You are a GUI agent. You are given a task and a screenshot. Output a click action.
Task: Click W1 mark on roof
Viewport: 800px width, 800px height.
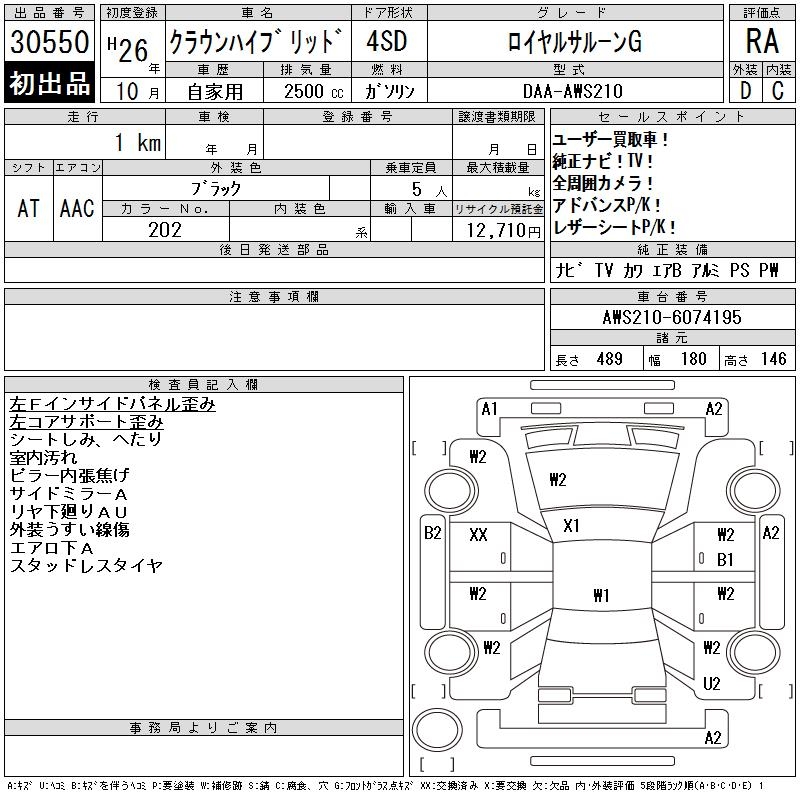(601, 595)
